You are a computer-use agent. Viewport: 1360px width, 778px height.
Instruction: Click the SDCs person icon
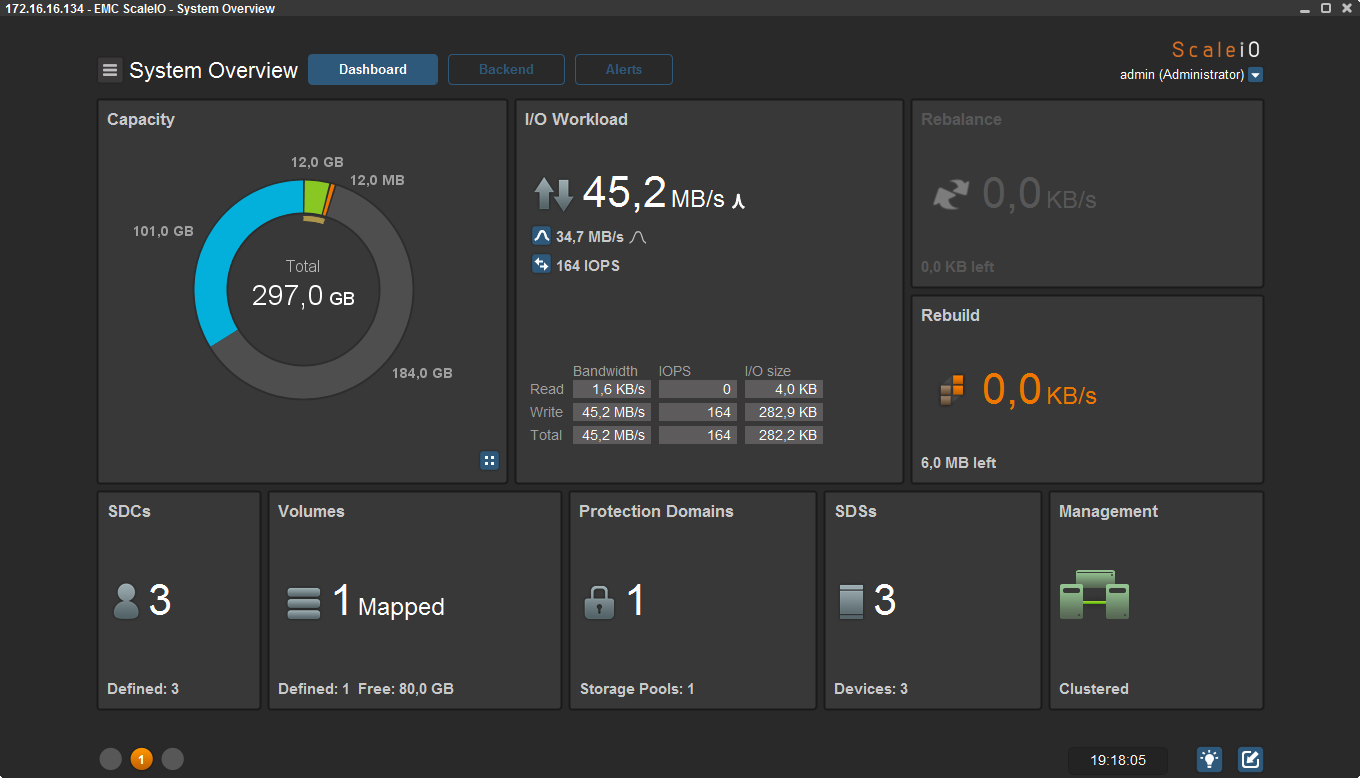click(126, 601)
